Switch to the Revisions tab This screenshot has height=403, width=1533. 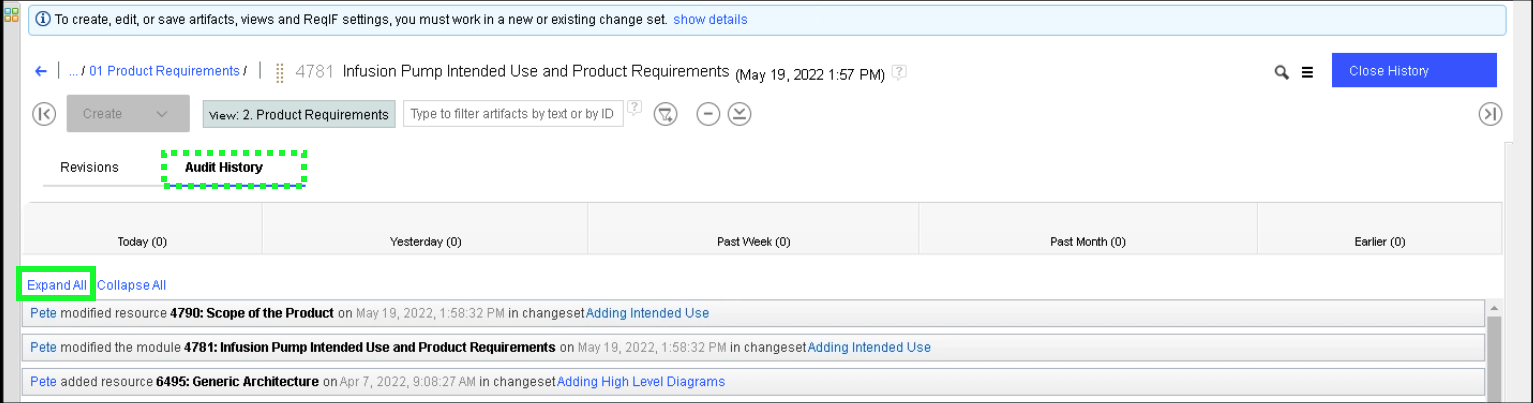[x=89, y=167]
